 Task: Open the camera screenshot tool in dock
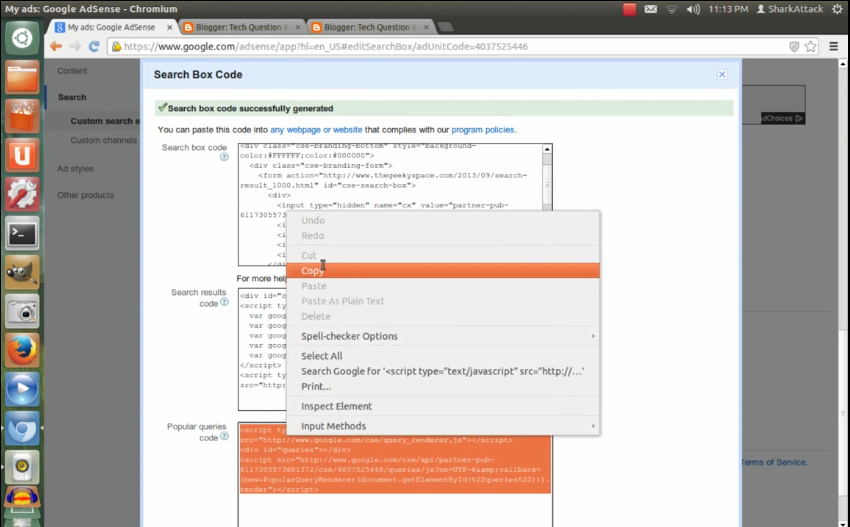pyautogui.click(x=22, y=312)
